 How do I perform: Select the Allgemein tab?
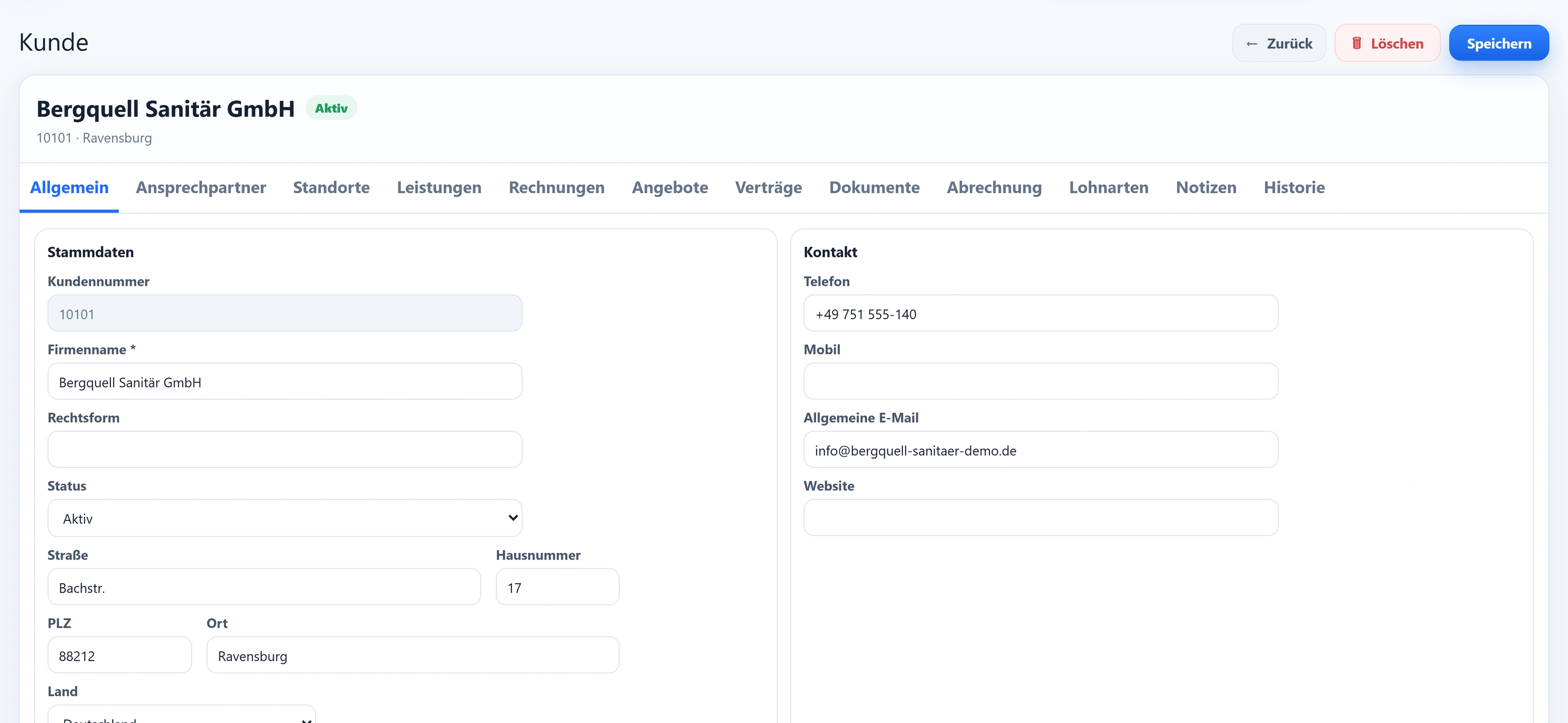[70, 187]
